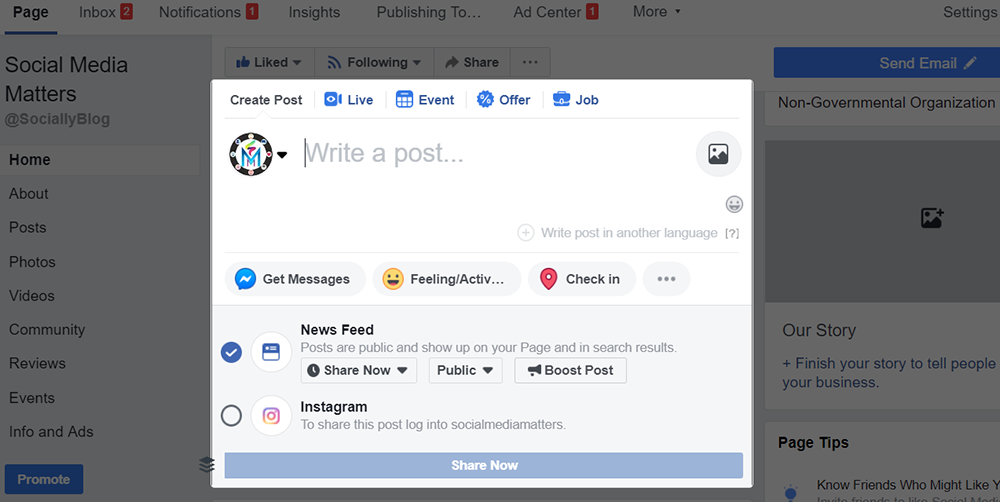Open Community in the left sidebar
This screenshot has width=1000, height=502.
47,330
